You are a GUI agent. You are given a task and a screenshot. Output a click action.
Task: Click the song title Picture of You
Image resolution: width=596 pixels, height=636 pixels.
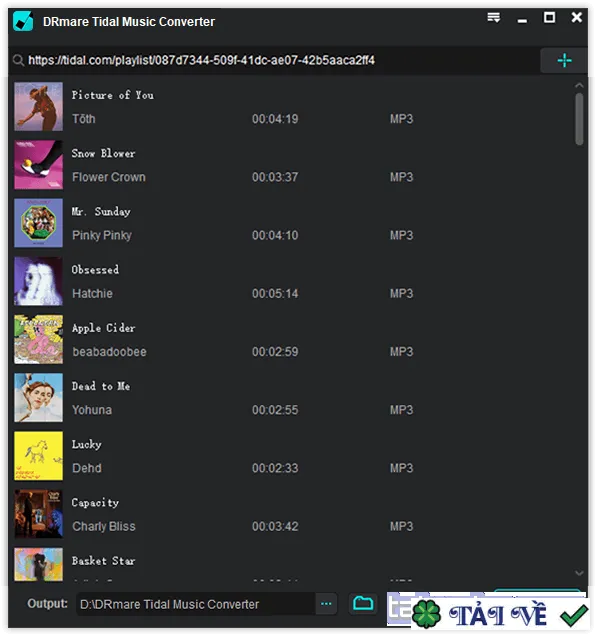[x=113, y=95]
